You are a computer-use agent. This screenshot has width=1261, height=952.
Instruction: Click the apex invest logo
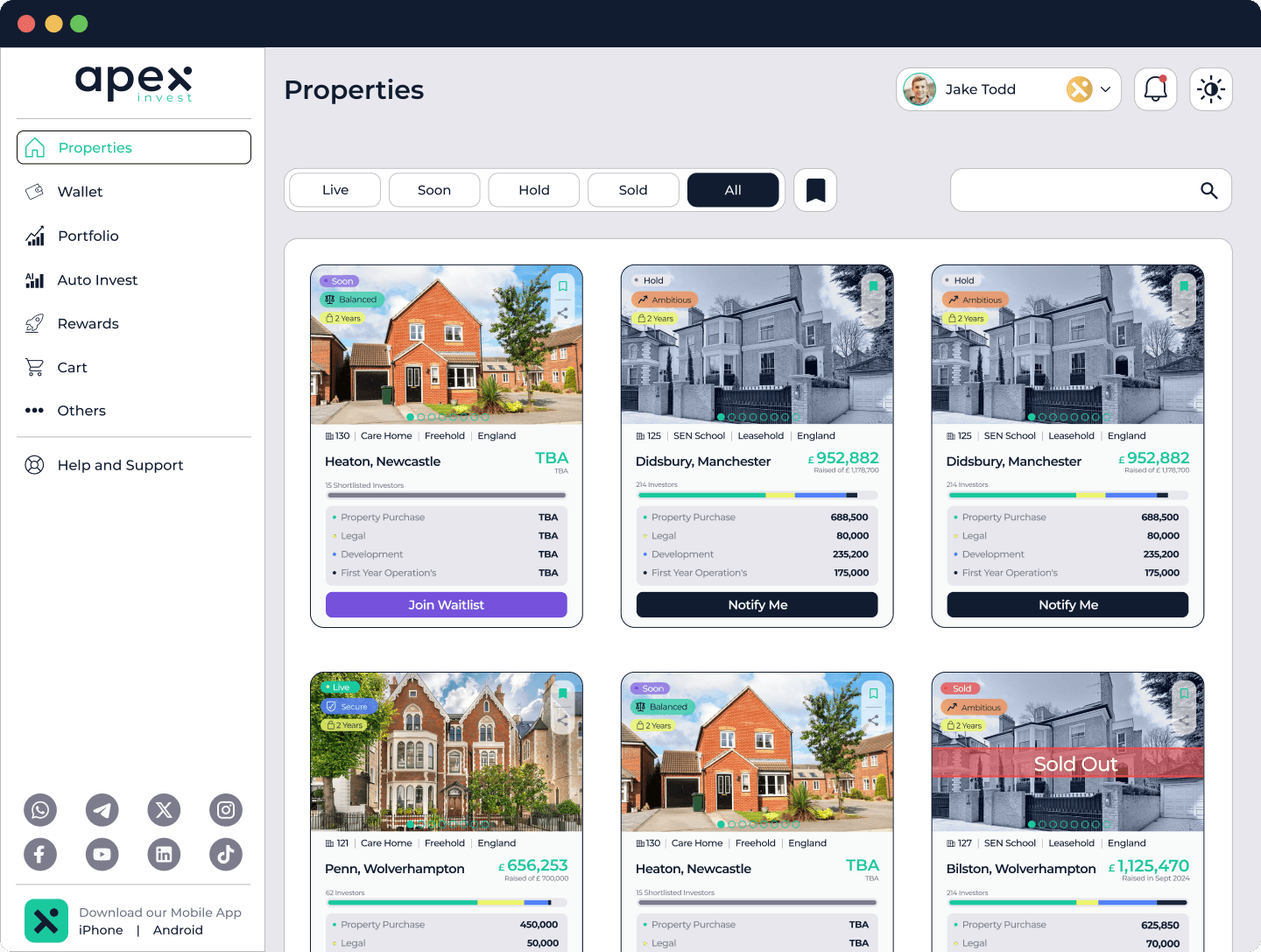click(134, 83)
